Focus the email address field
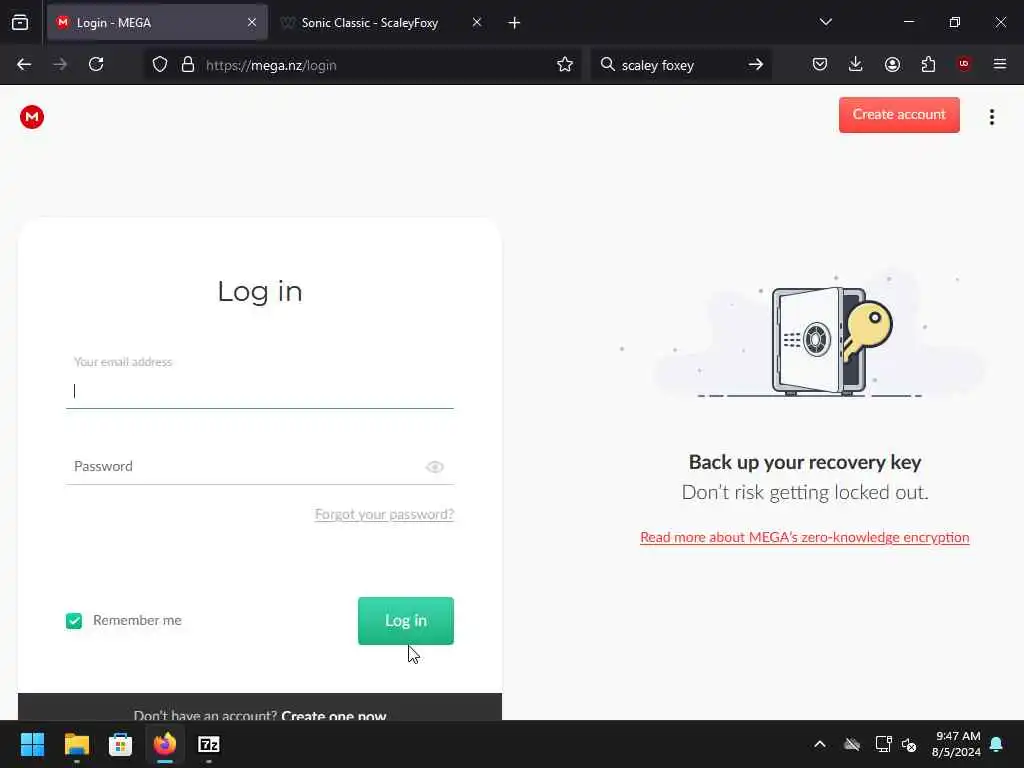The width and height of the screenshot is (1024, 768). pyautogui.click(x=260, y=391)
